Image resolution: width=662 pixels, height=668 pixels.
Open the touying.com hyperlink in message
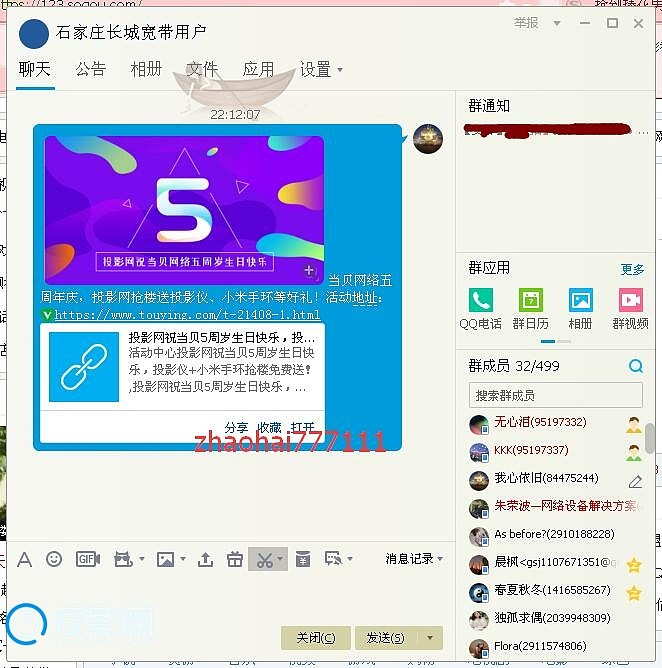pos(187,315)
